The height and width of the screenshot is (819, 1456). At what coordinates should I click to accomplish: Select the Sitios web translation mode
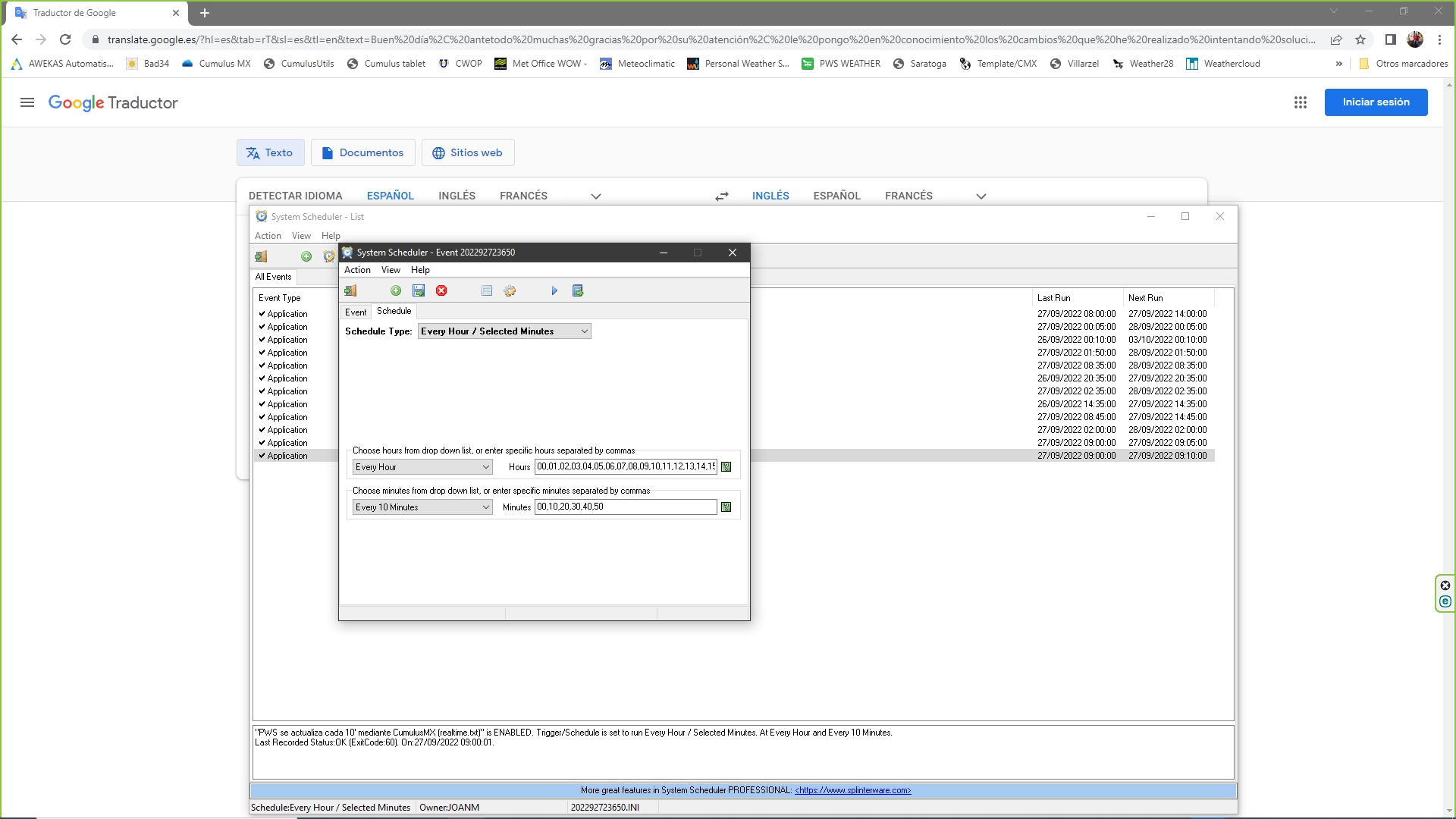(x=468, y=152)
